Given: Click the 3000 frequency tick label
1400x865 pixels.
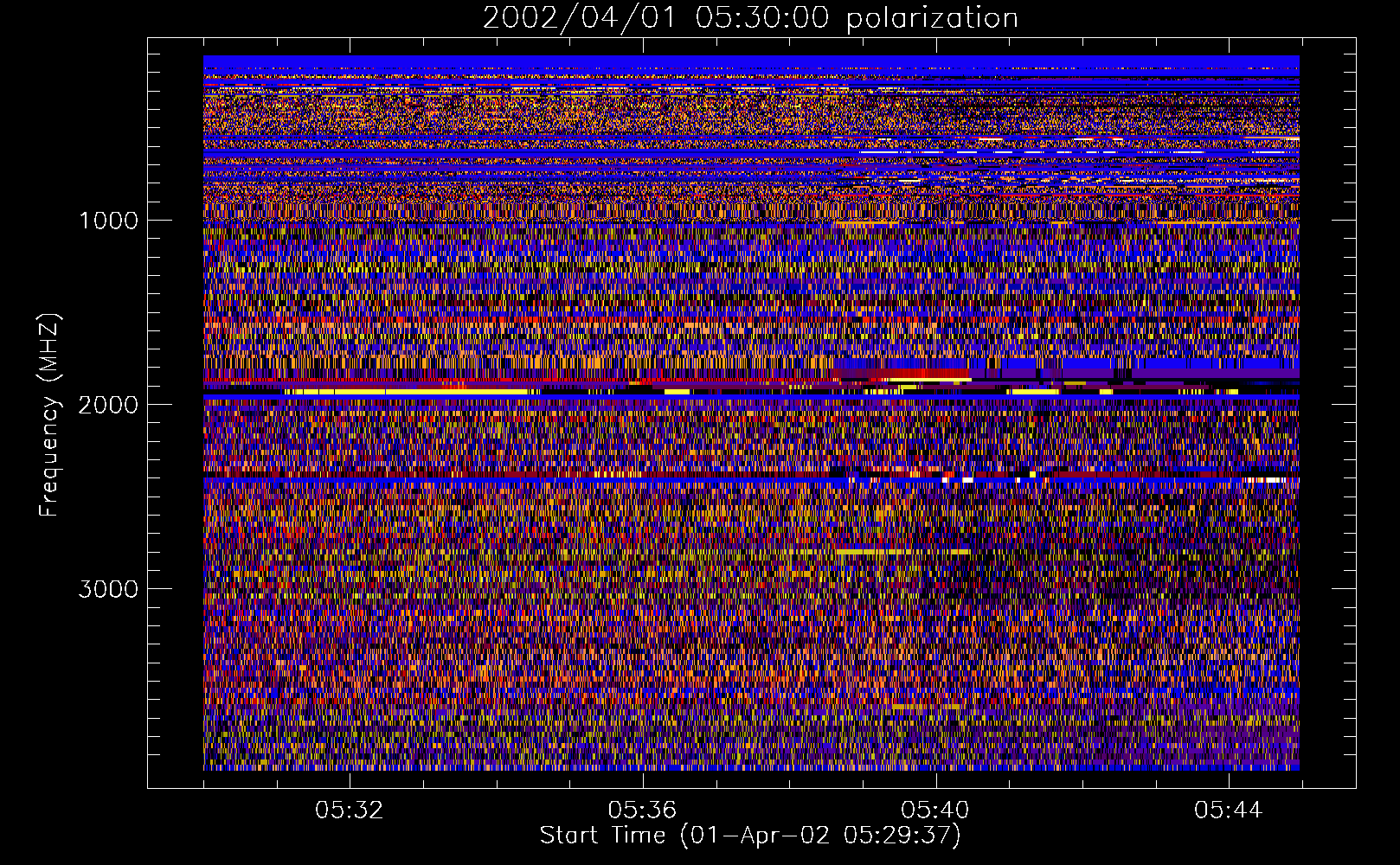Looking at the screenshot, I should tap(108, 589).
